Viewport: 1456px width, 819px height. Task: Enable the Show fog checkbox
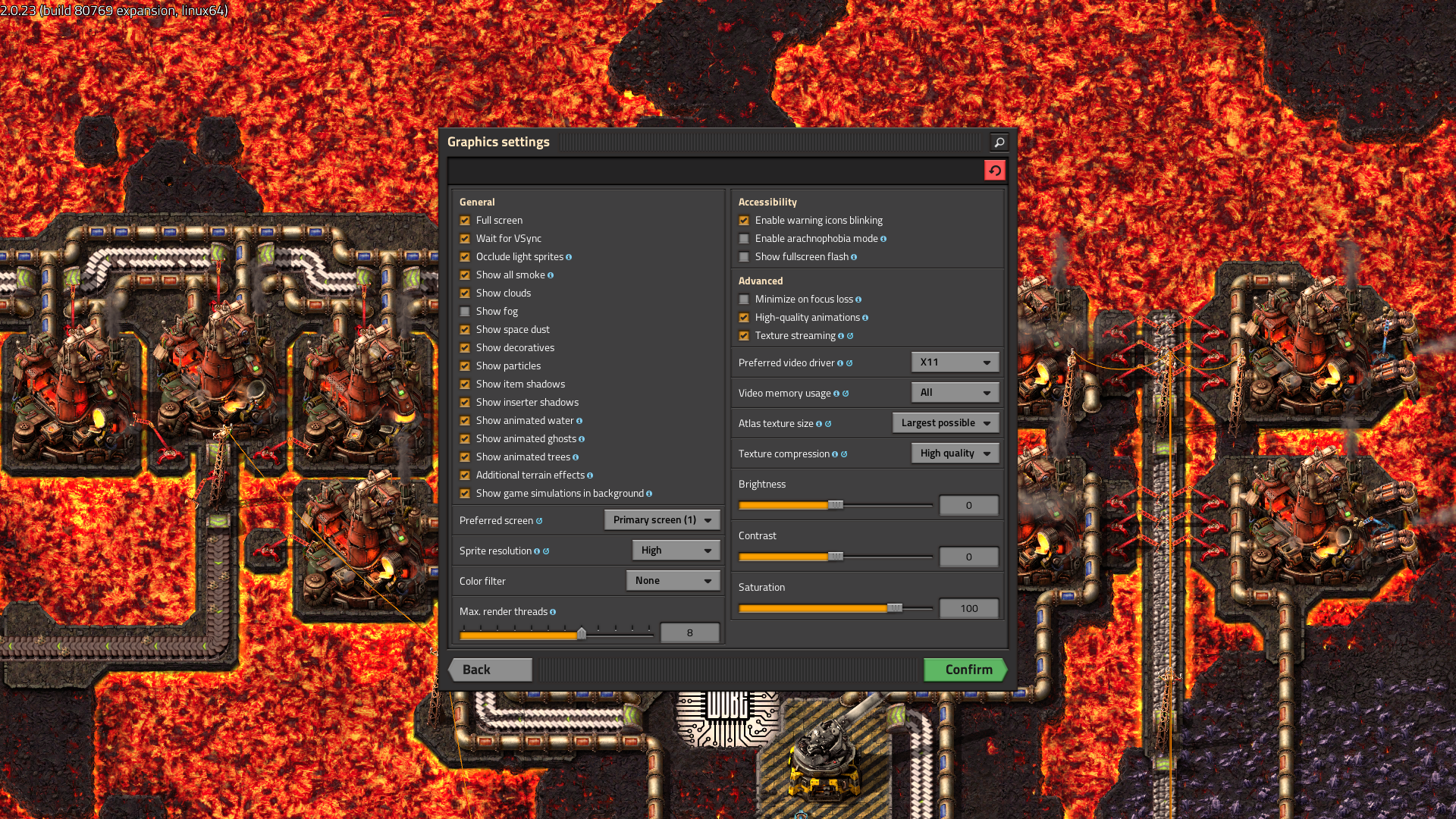[x=465, y=312]
